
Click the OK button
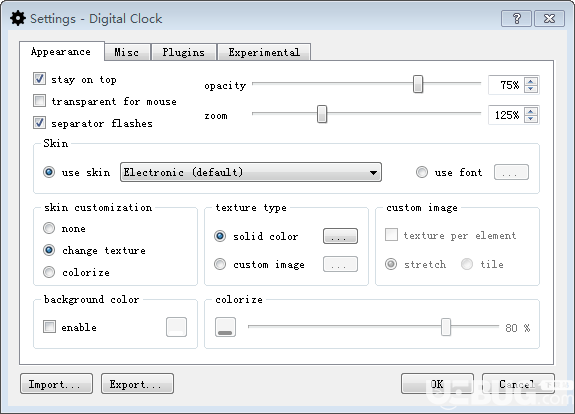(437, 384)
